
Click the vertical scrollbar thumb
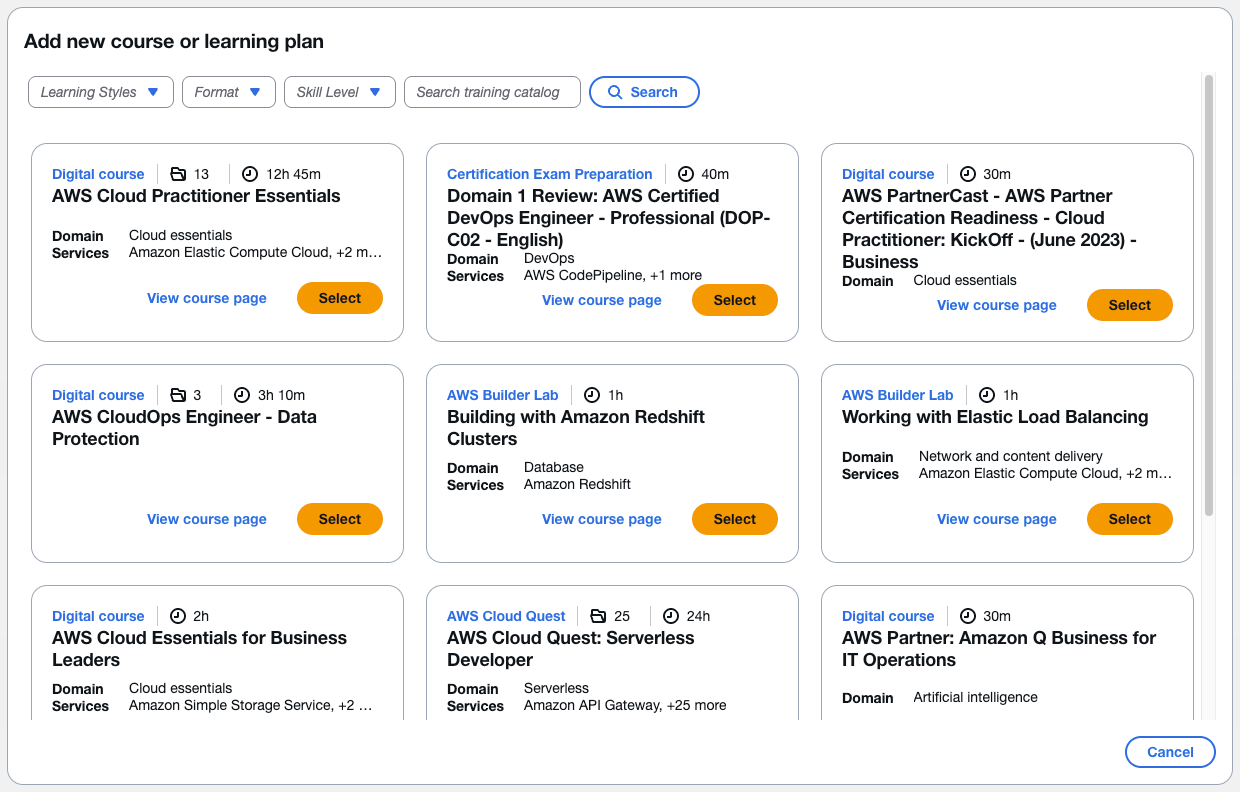click(1208, 295)
